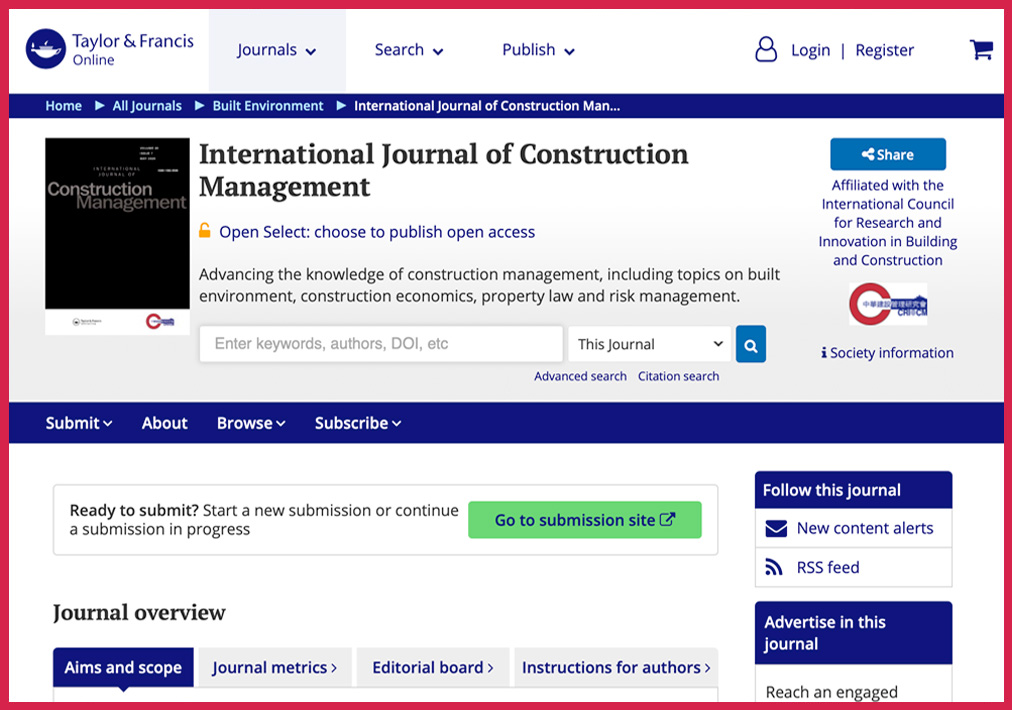Open the Construction Management journal cover thumbnail
The image size is (1012, 710).
[x=117, y=236]
